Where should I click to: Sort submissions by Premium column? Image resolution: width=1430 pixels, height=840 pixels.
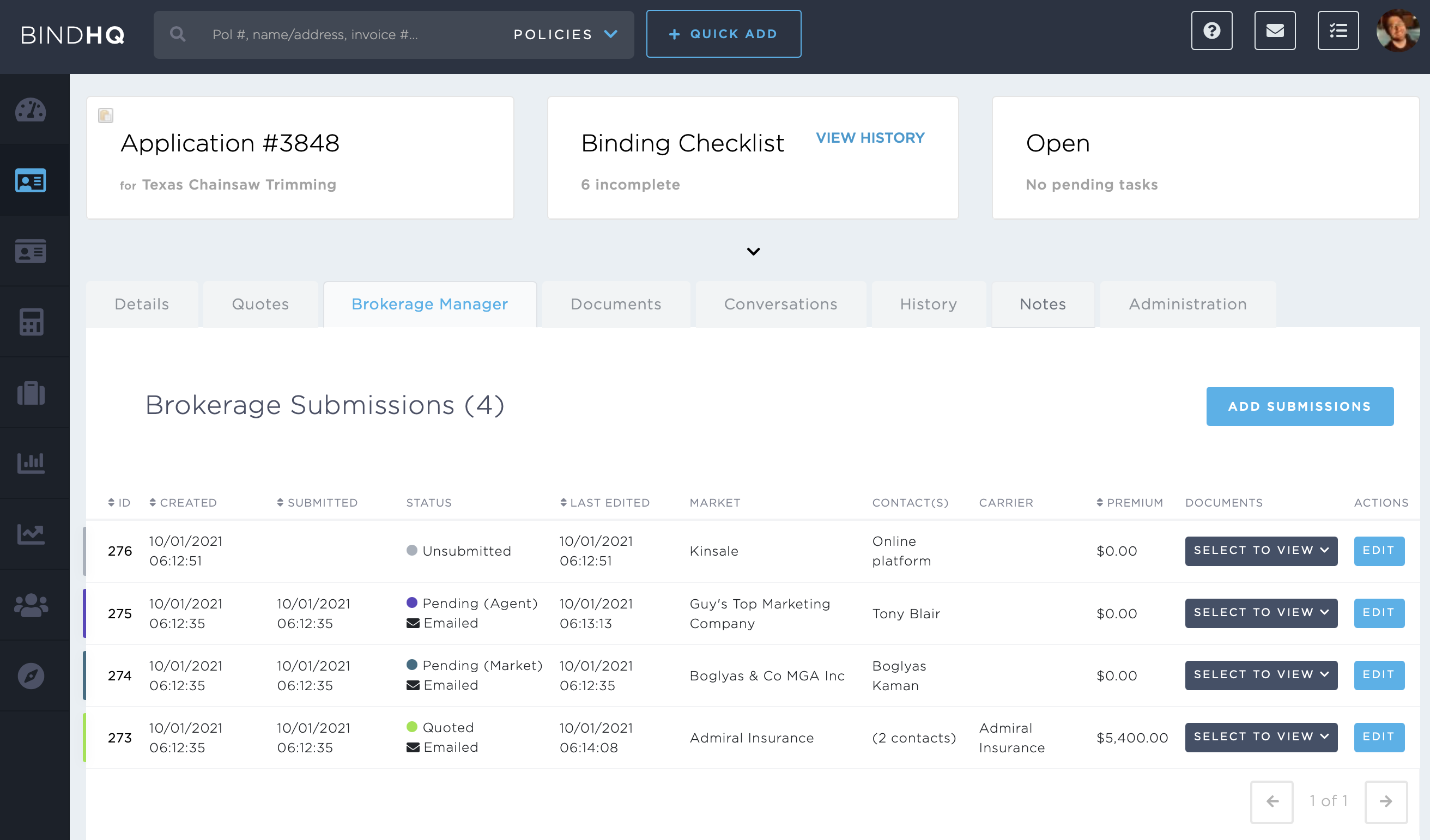pyautogui.click(x=1129, y=503)
